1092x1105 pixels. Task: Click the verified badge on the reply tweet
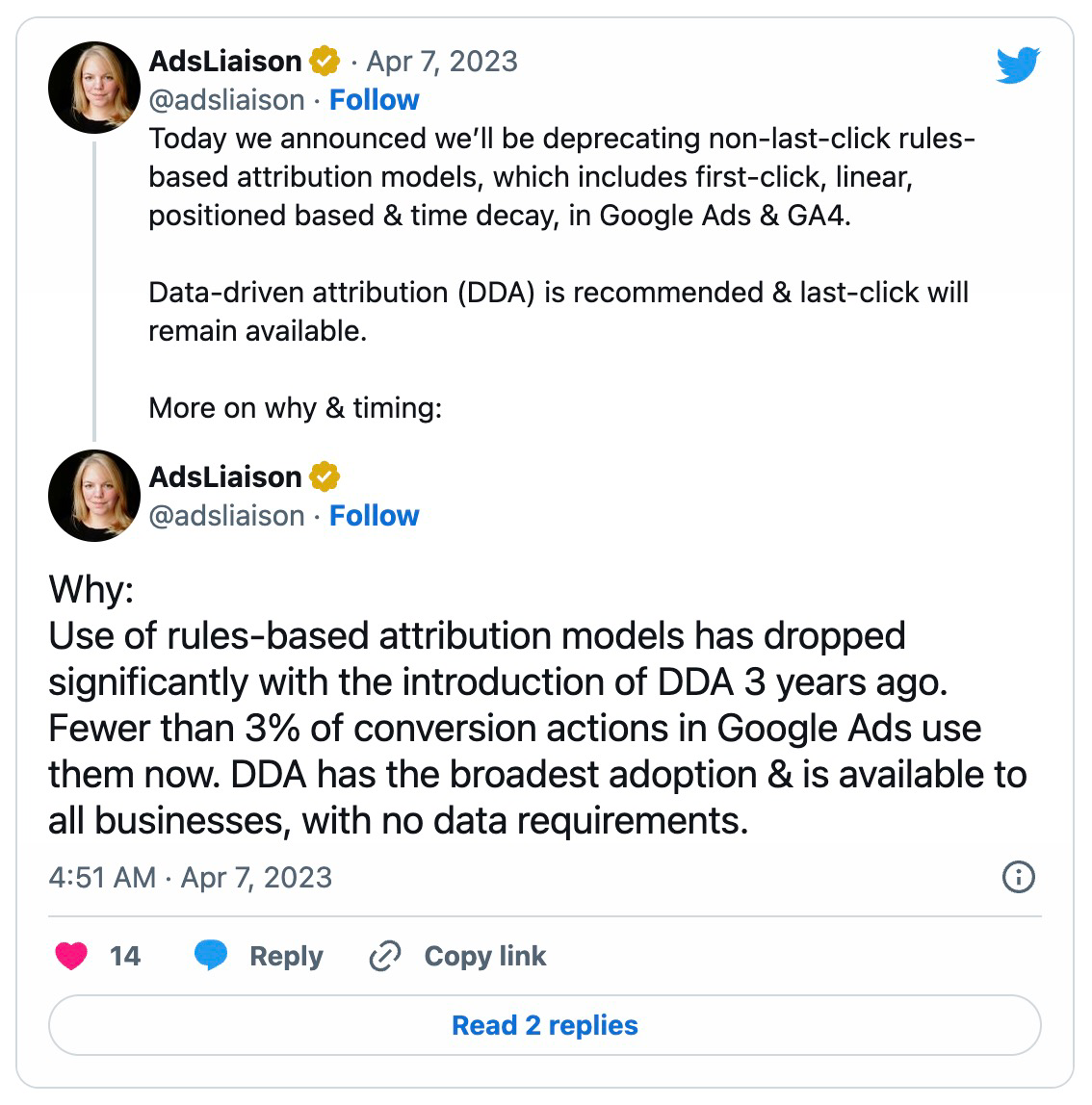325,477
